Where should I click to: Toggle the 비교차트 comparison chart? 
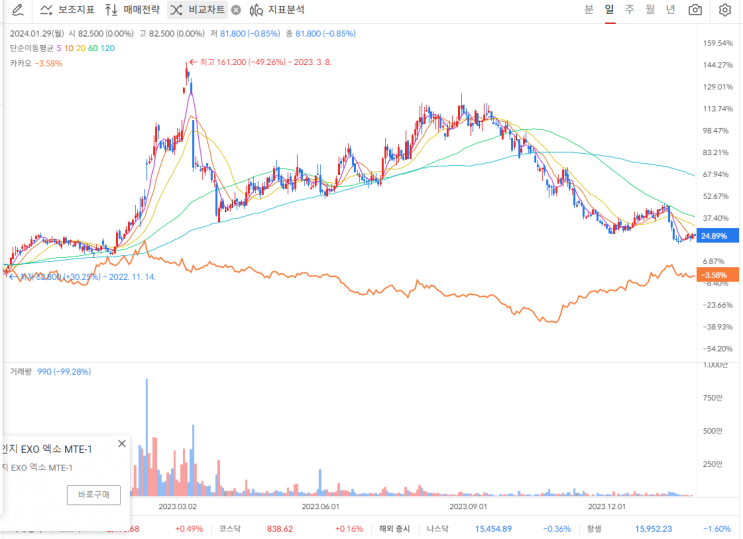pos(198,10)
